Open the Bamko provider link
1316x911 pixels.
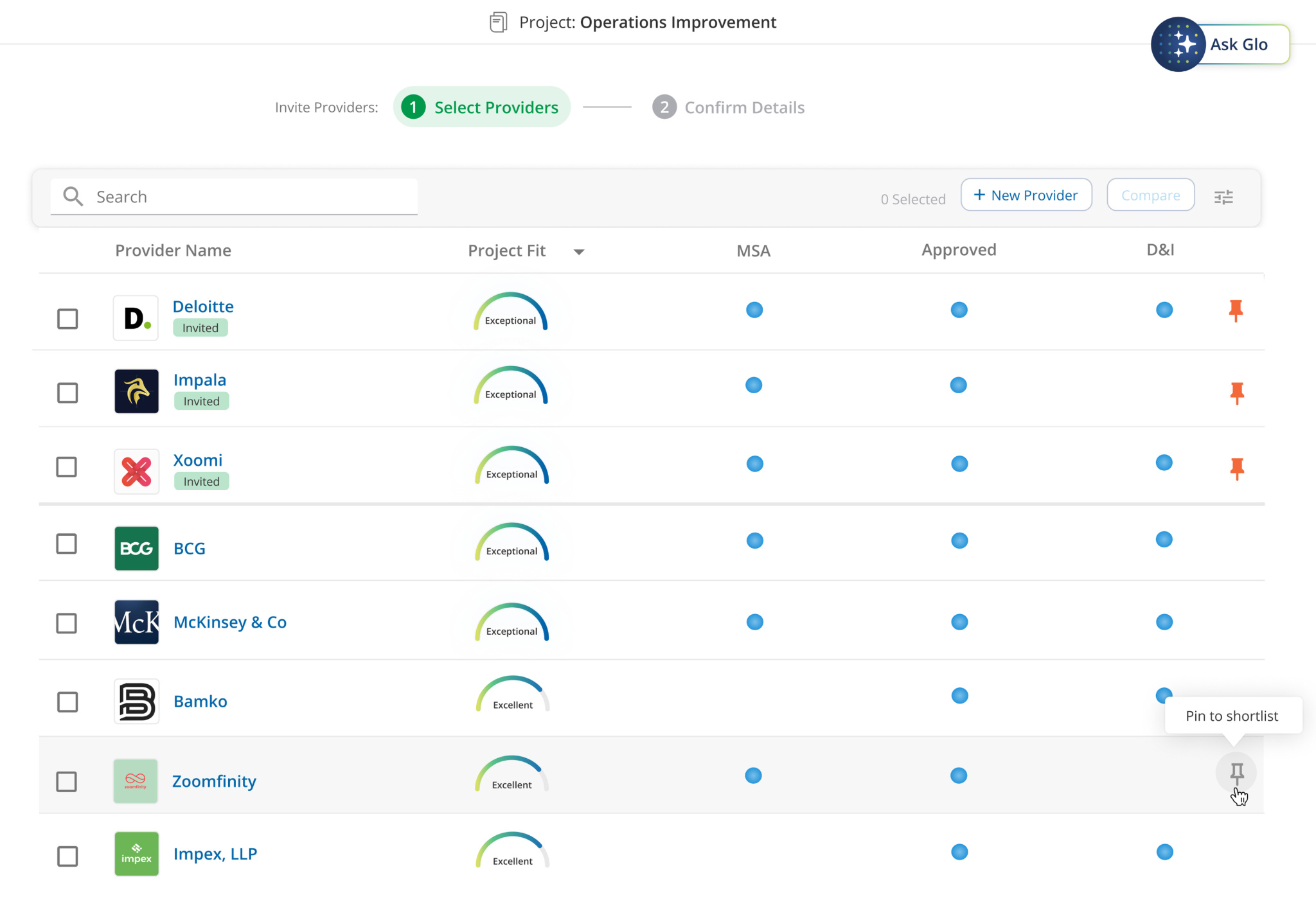[200, 701]
